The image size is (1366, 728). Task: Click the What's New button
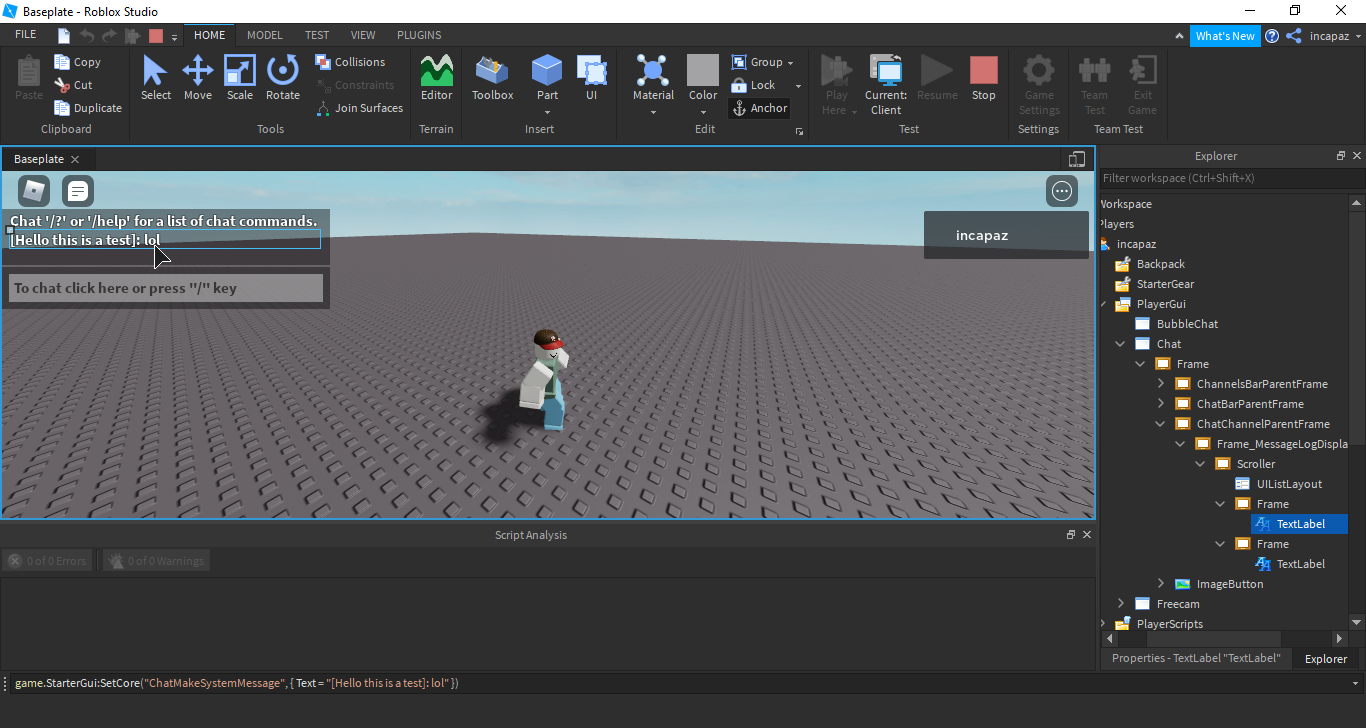tap(1225, 36)
